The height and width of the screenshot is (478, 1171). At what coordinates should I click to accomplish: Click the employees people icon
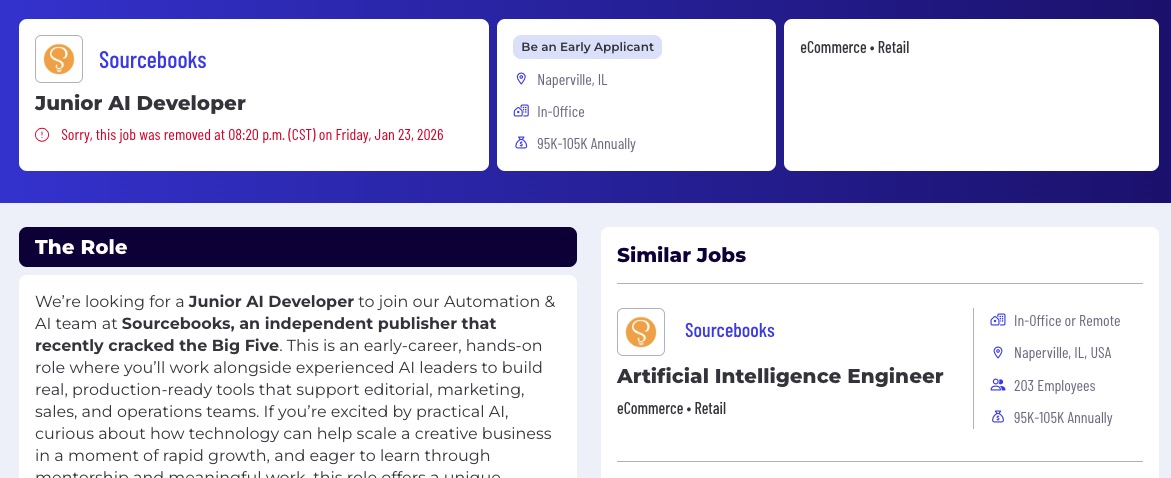[997, 385]
